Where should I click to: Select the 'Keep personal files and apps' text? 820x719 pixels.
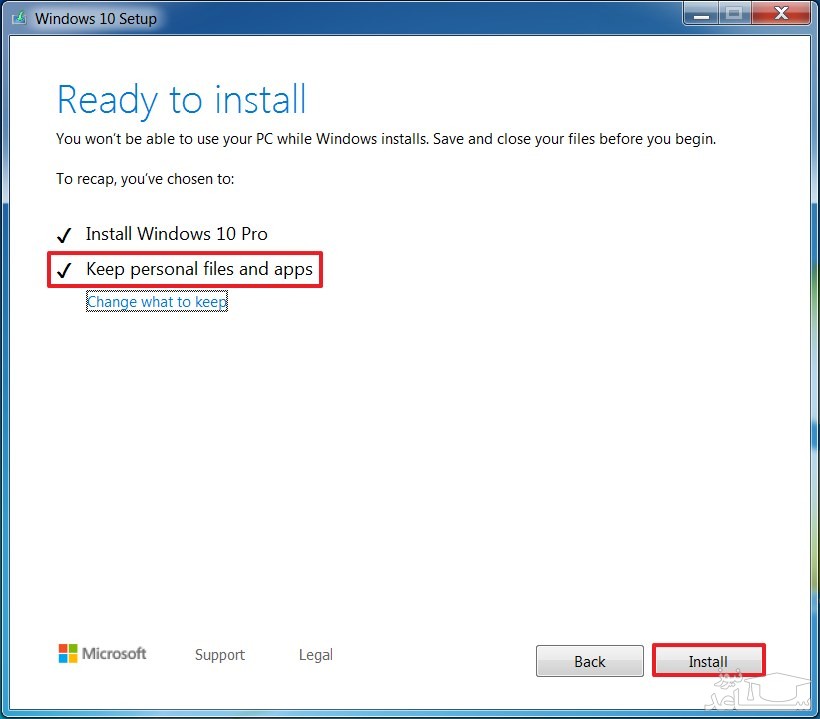tap(199, 269)
